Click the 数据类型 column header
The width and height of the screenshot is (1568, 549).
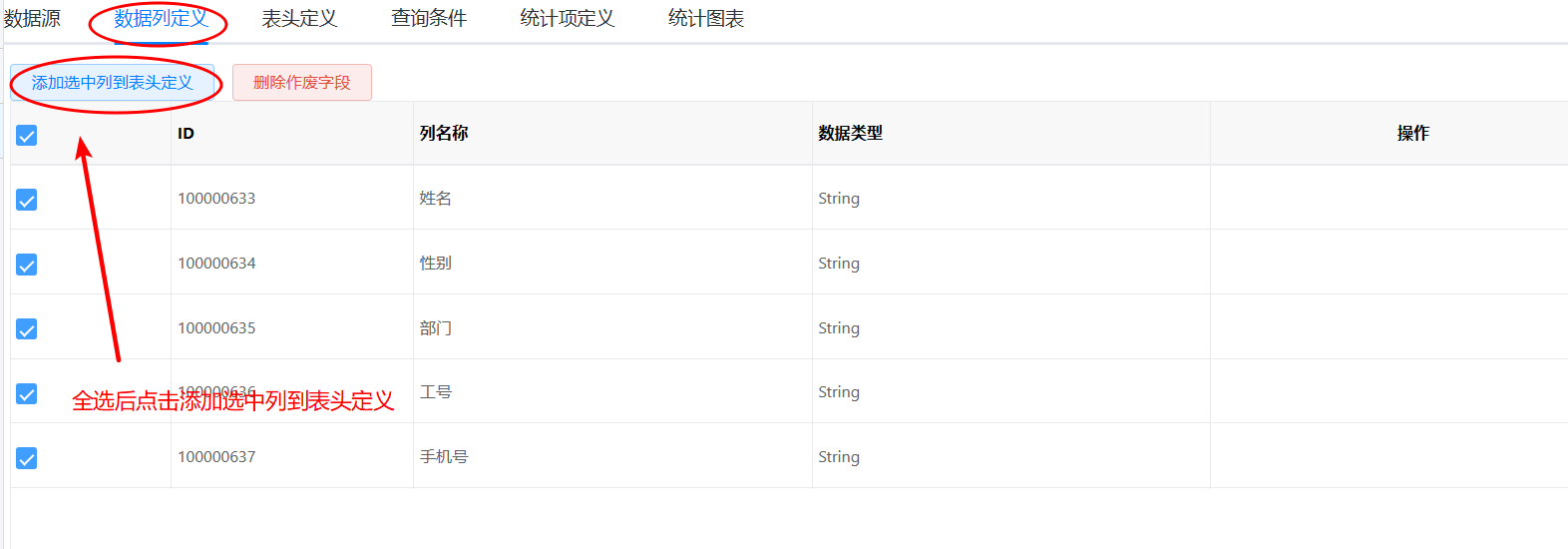pos(850,133)
